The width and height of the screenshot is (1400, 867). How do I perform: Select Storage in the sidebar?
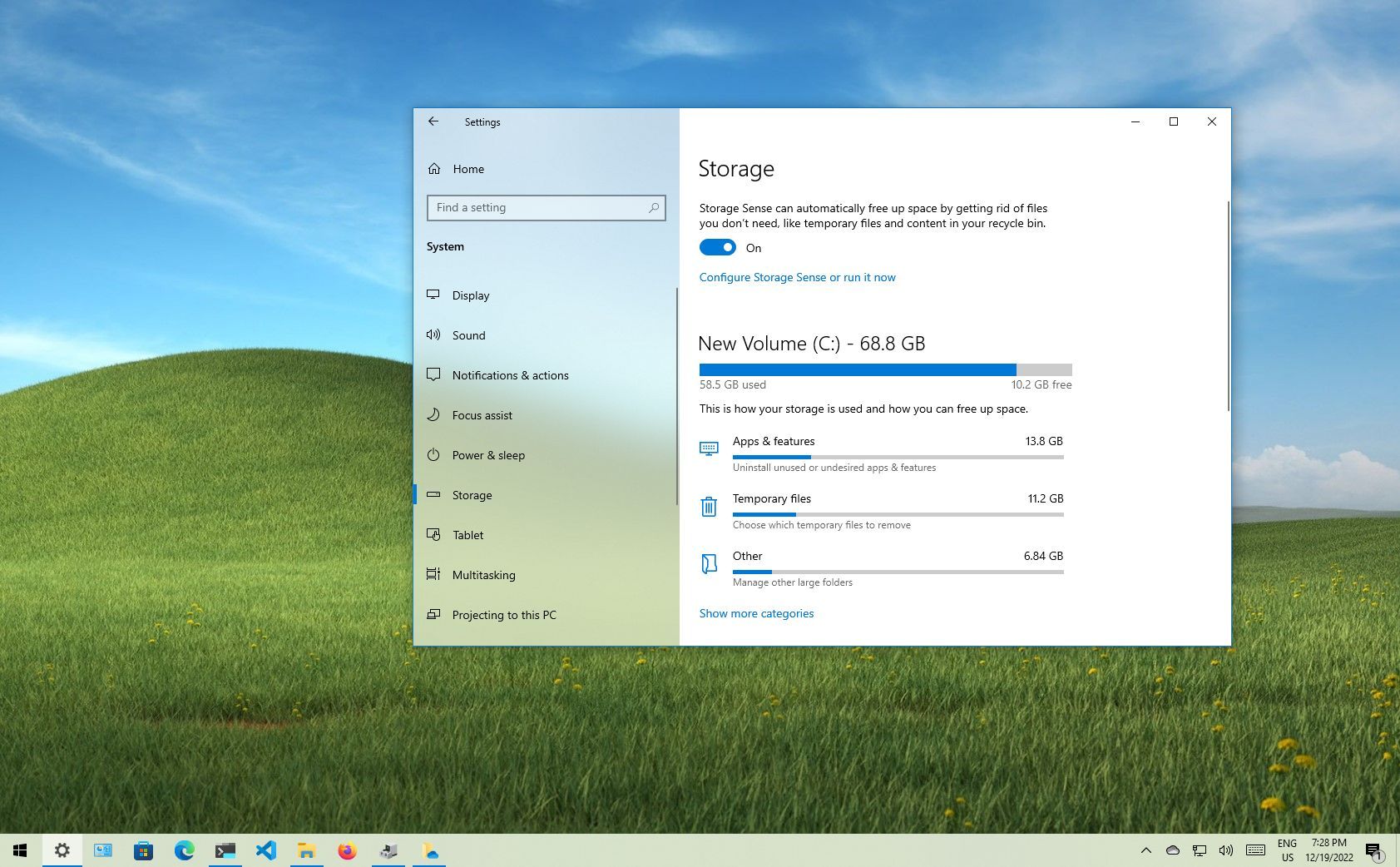472,494
